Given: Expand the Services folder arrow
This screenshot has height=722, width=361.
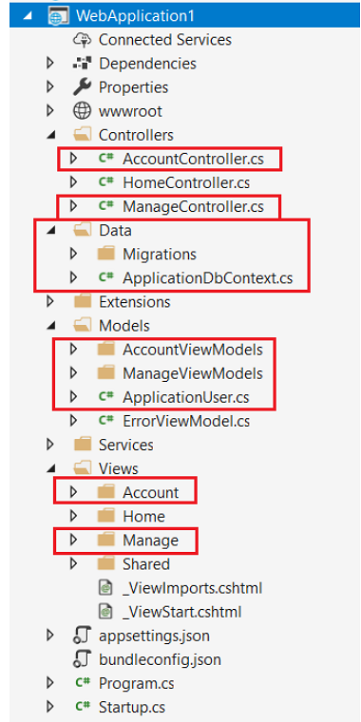Looking at the screenshot, I should point(50,445).
